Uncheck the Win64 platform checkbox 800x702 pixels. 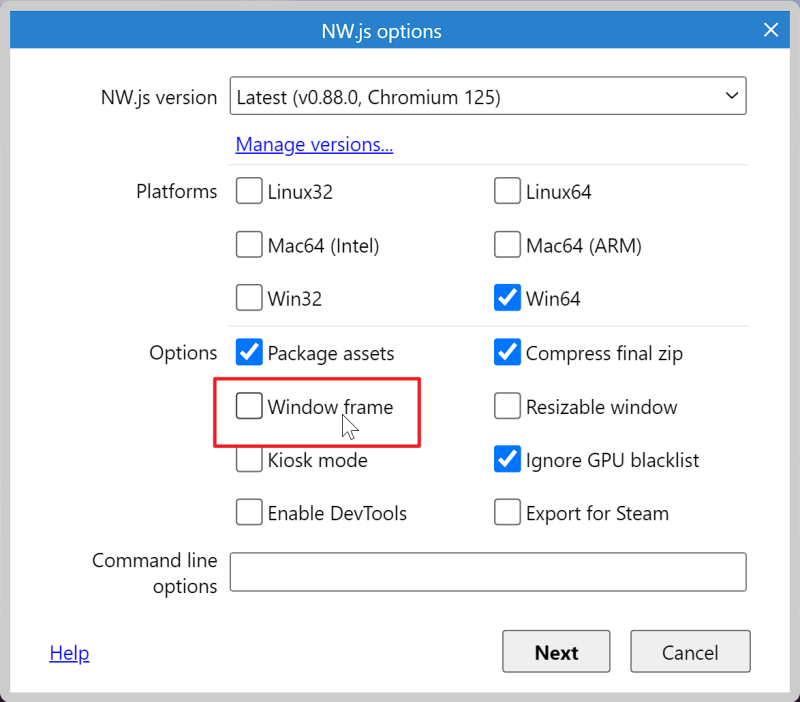click(x=507, y=297)
